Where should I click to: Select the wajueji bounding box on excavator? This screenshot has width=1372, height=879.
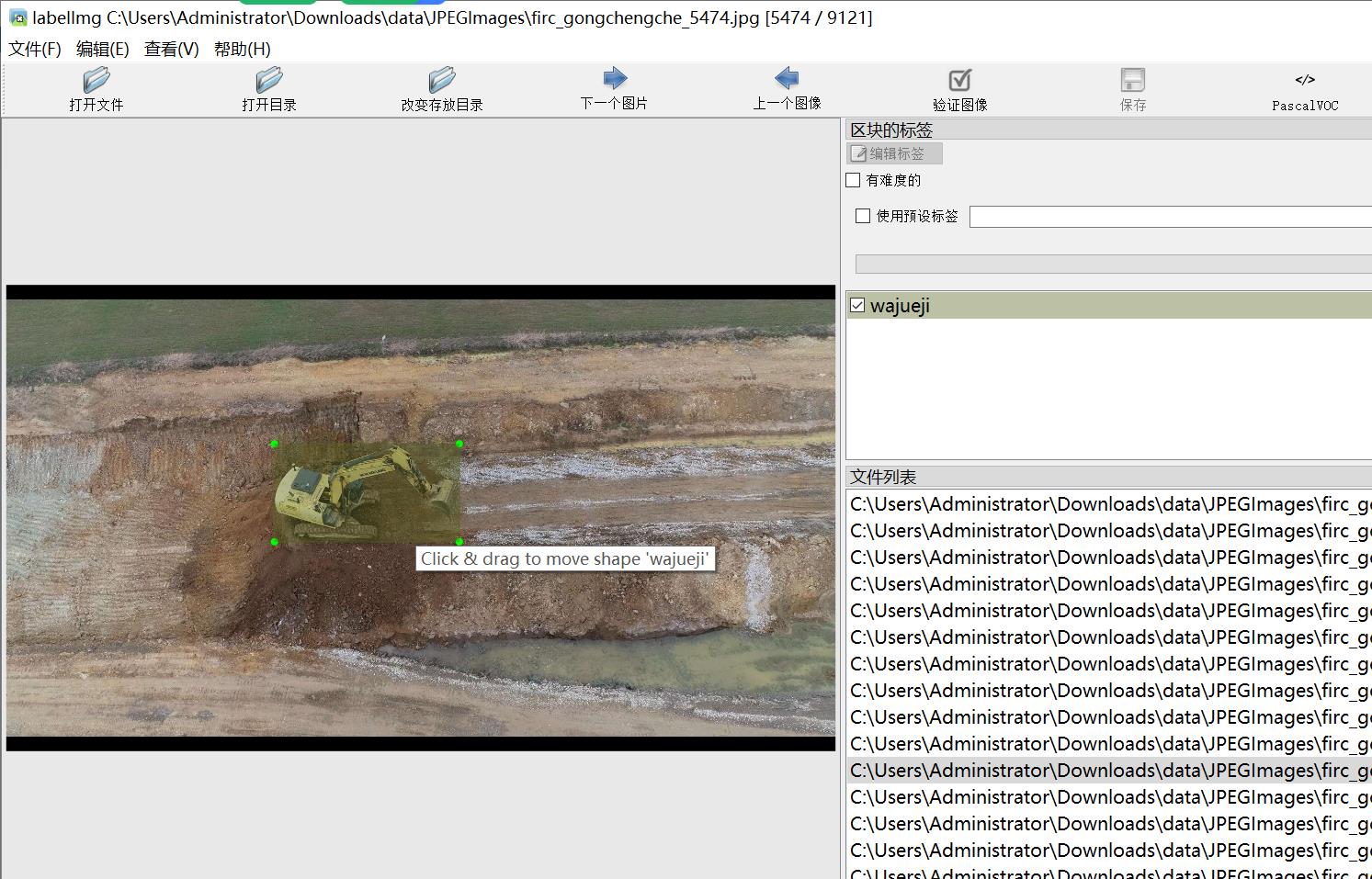pos(367,493)
